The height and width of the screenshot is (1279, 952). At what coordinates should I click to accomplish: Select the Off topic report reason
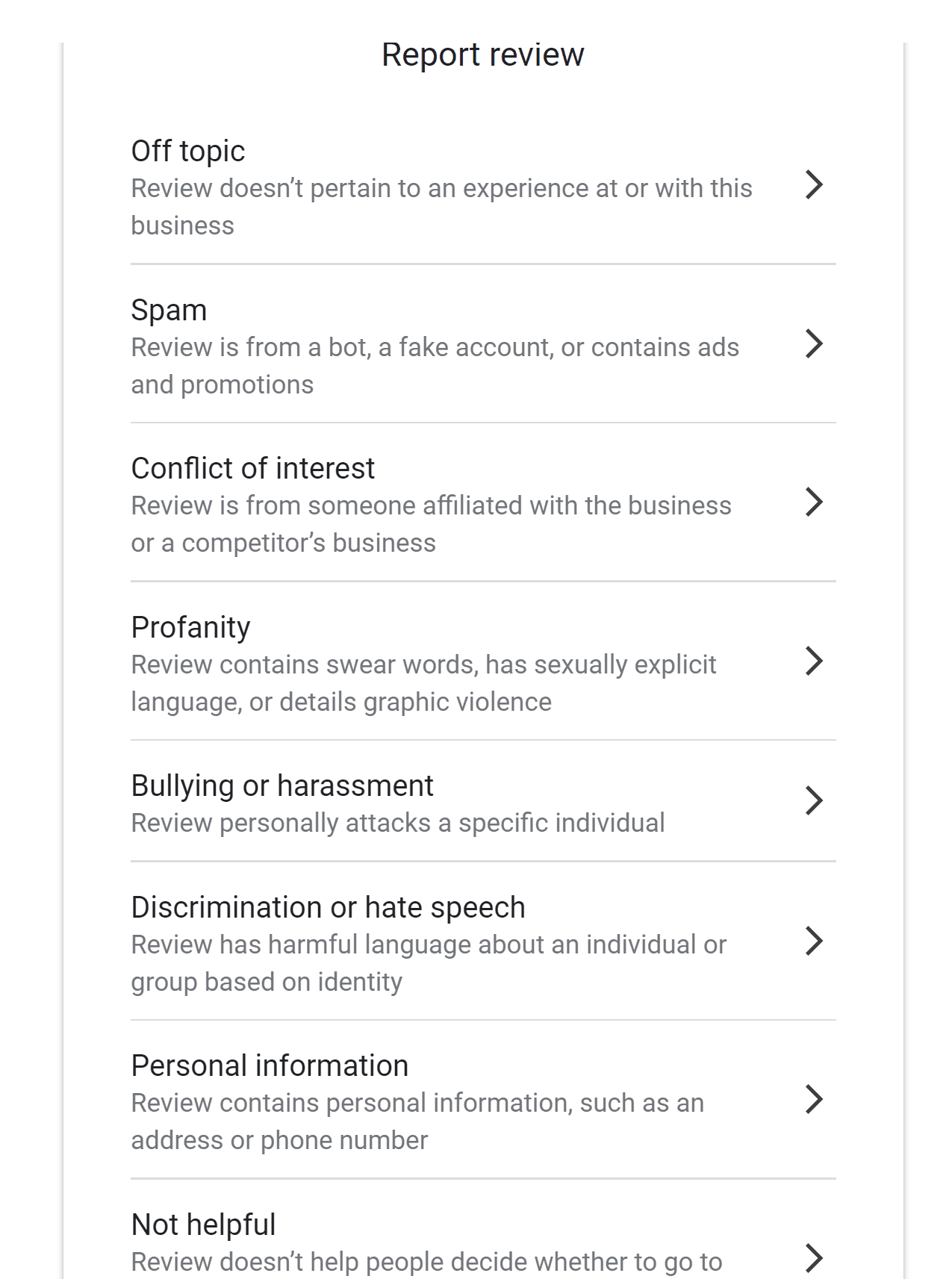[188, 151]
